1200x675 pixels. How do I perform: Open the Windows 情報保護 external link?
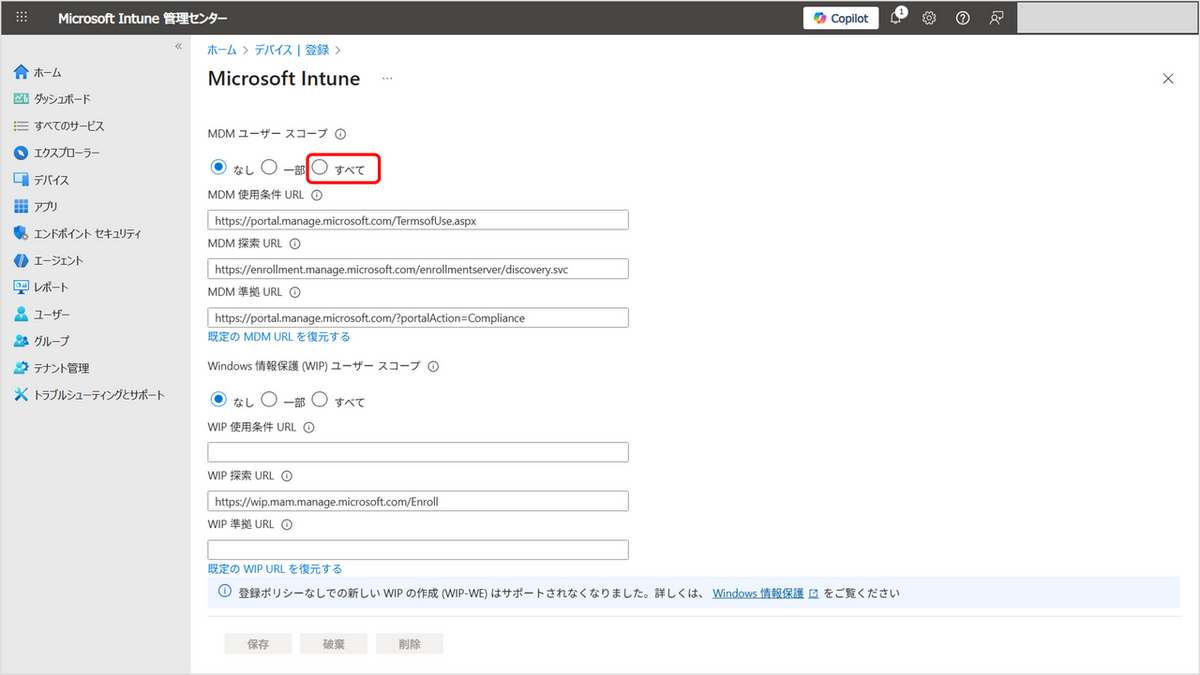pos(765,593)
